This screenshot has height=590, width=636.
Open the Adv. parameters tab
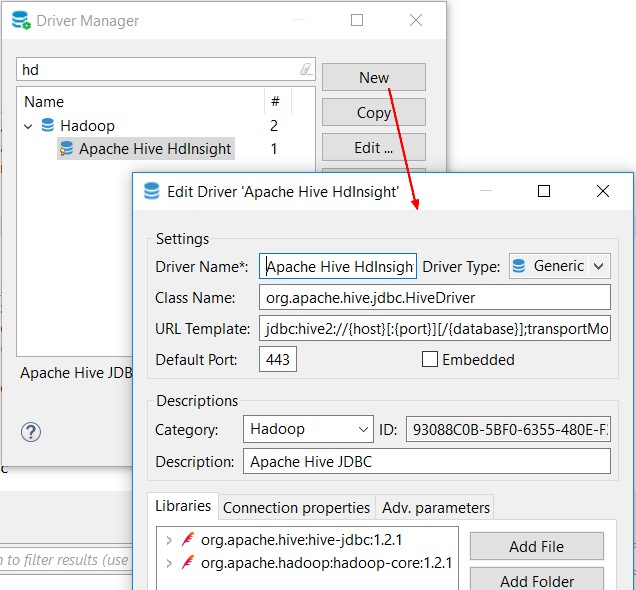click(x=435, y=508)
